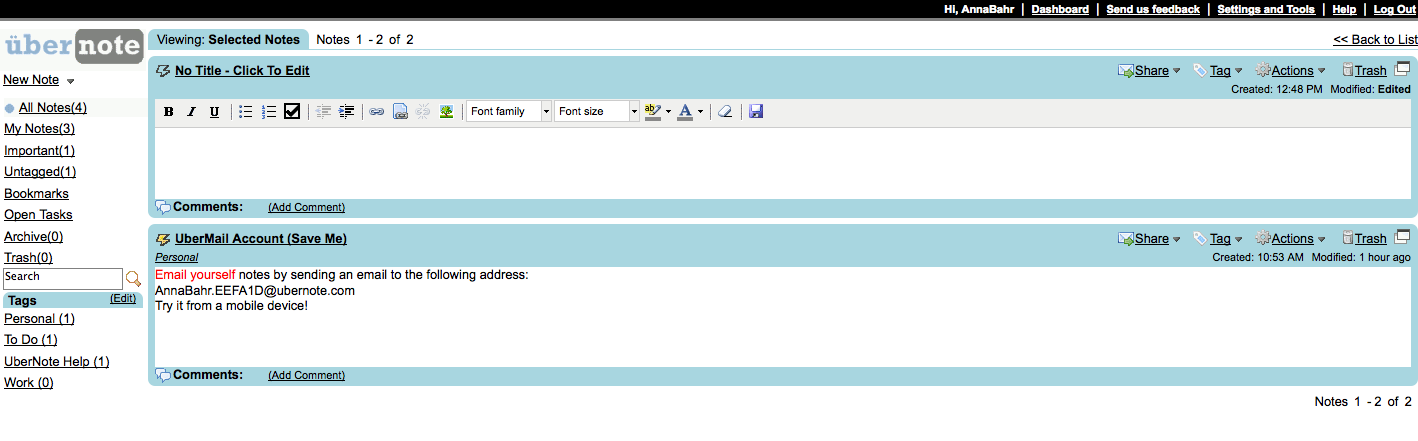Edit the Tags list
This screenshot has height=441, width=1418.
pos(123,299)
